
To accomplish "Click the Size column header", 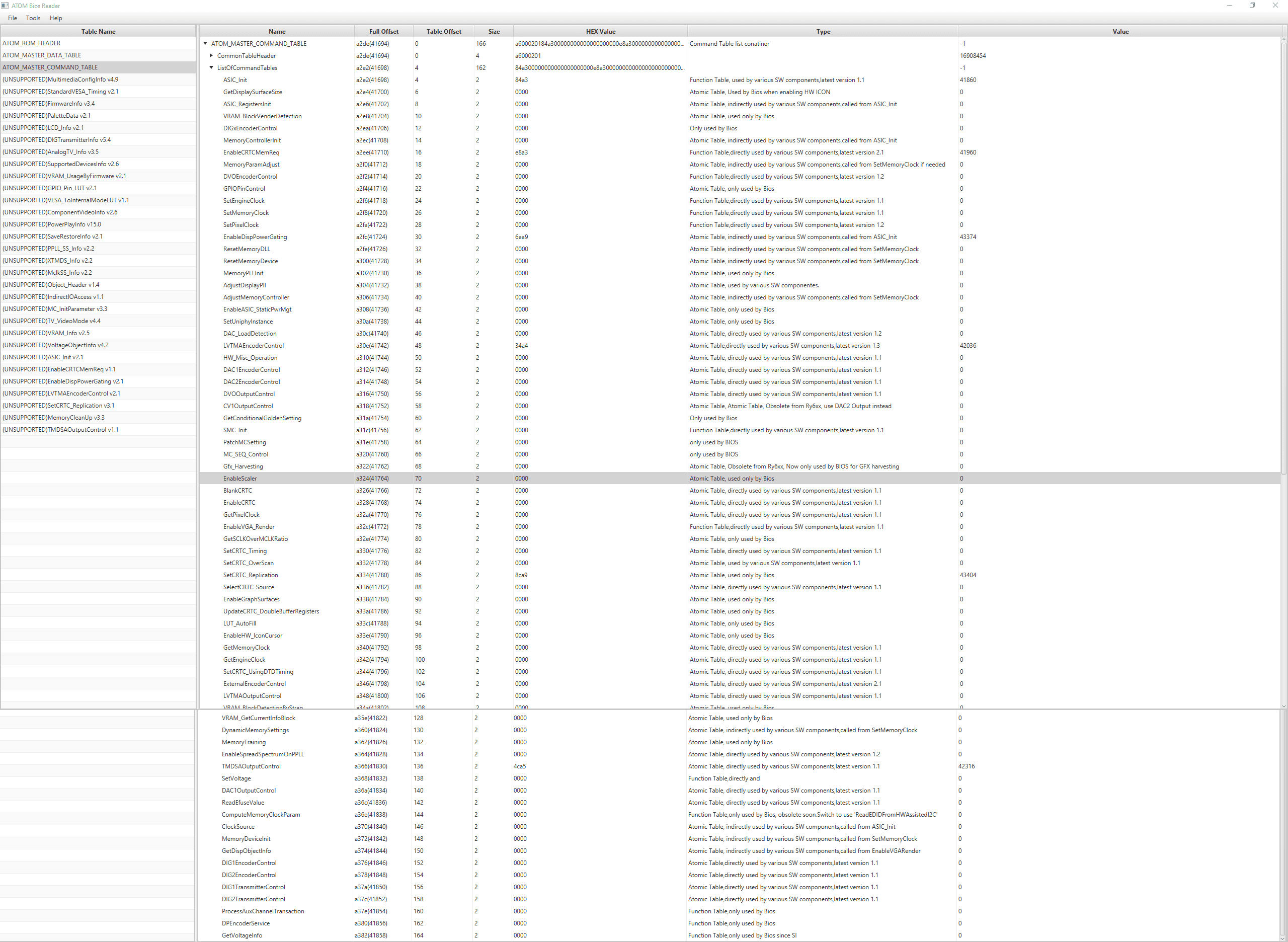I will [x=494, y=31].
